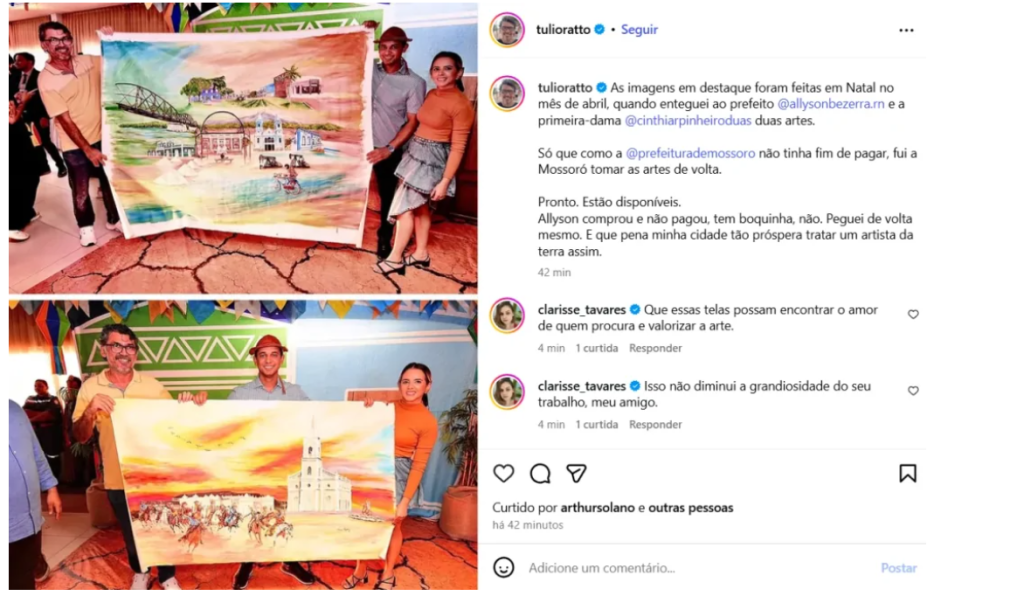Screen dimensions: 1024x596
Task: Like the post with the heart icon
Action: [504, 473]
